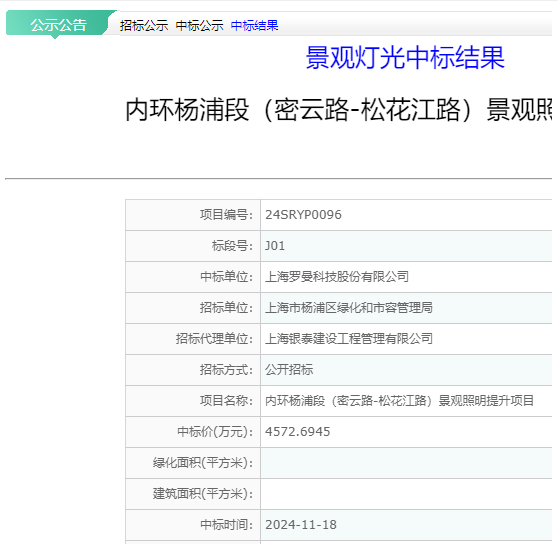The height and width of the screenshot is (544, 558).
Task: Click the 招标代理单位 label cell
Action: point(193,339)
